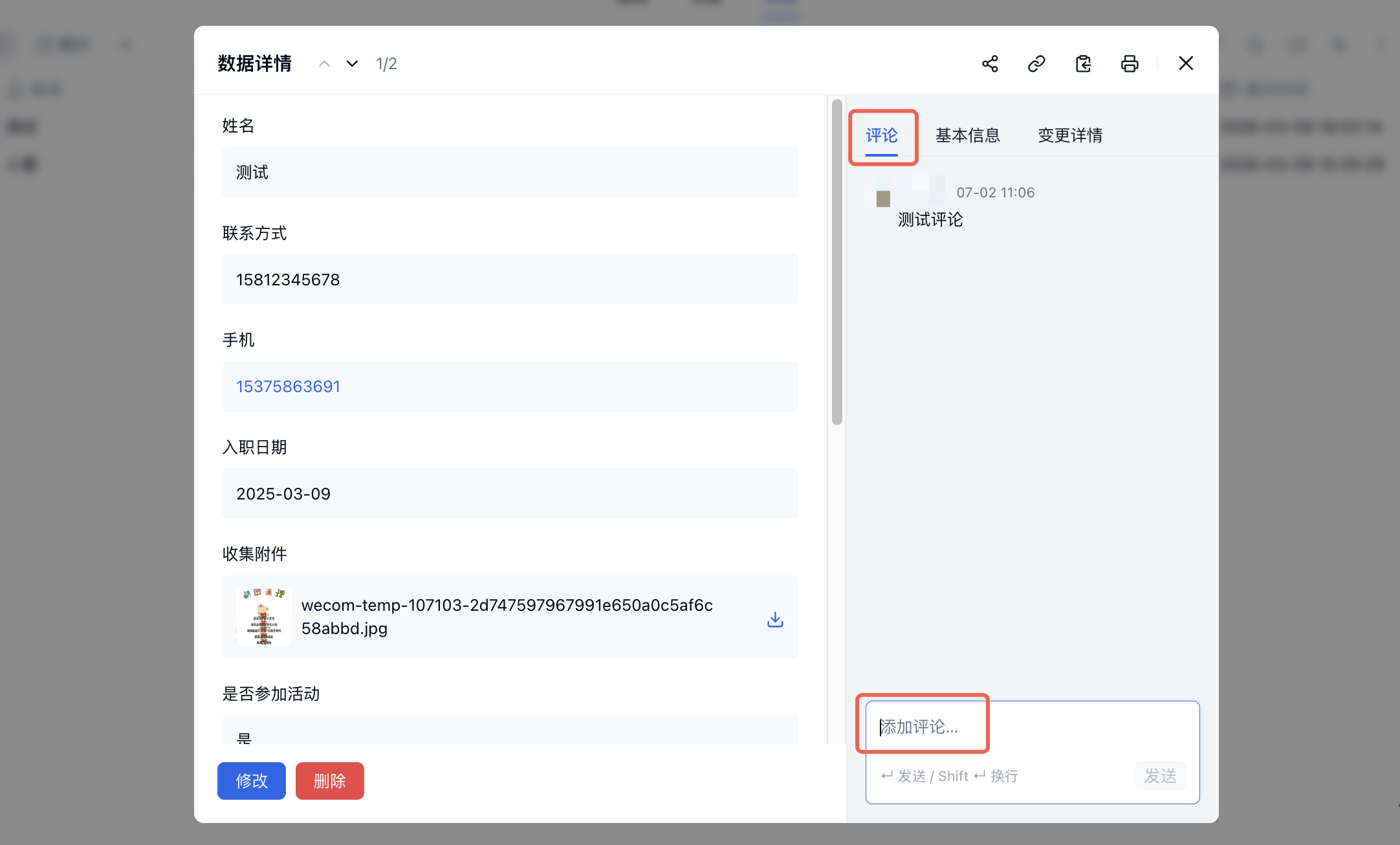
Task: Click the record counter 1/2
Action: (386, 64)
